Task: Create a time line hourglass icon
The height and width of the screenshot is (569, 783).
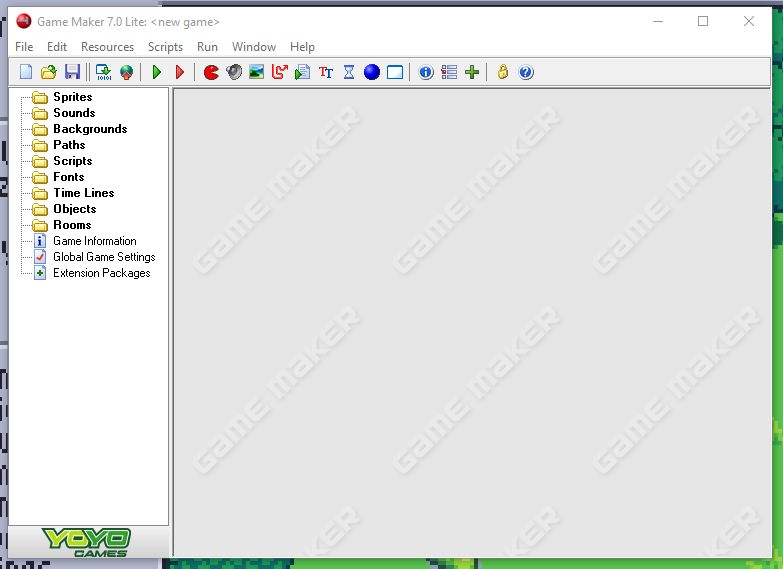Action: tap(349, 72)
